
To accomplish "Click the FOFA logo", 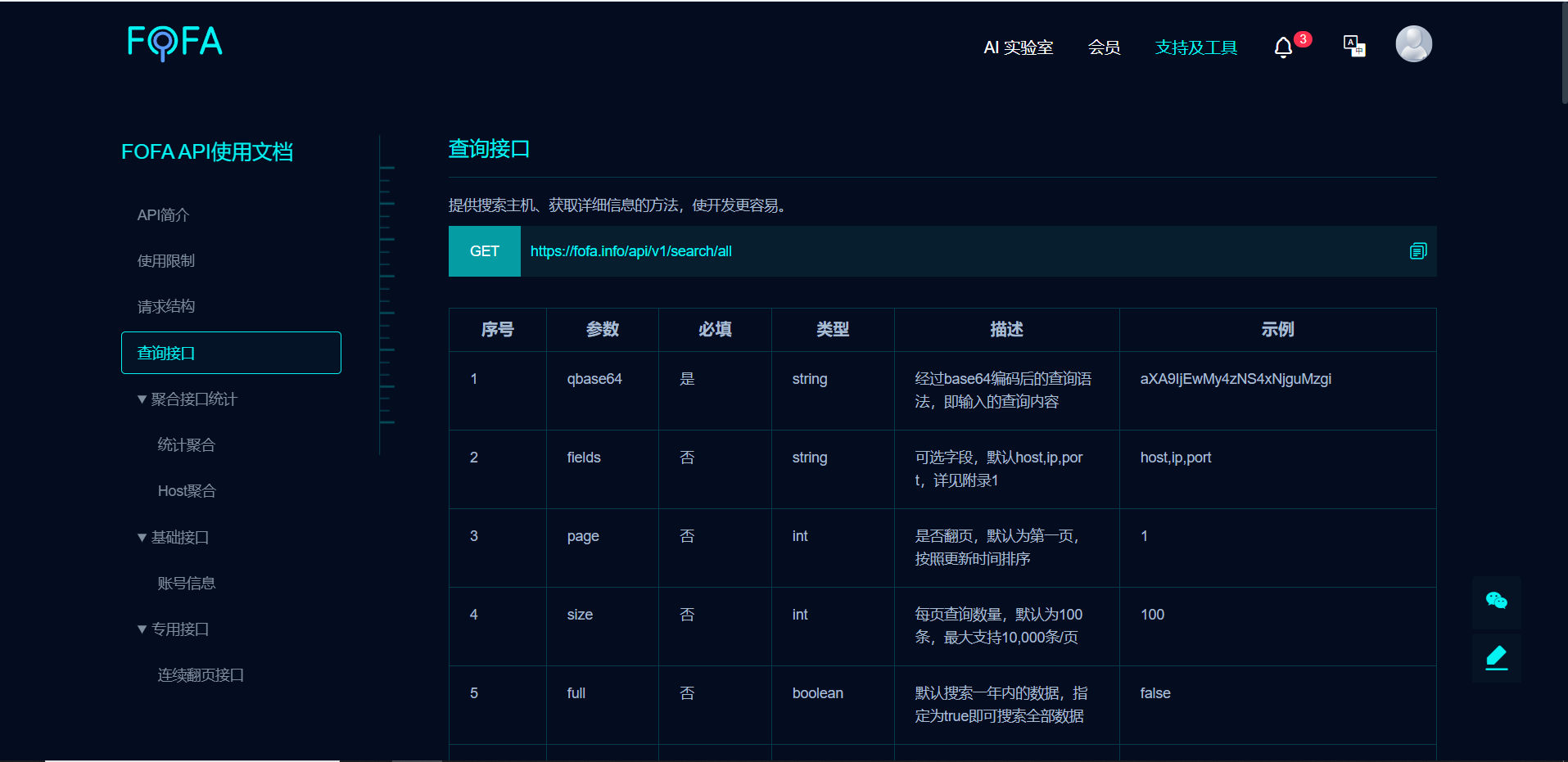I will [x=174, y=43].
